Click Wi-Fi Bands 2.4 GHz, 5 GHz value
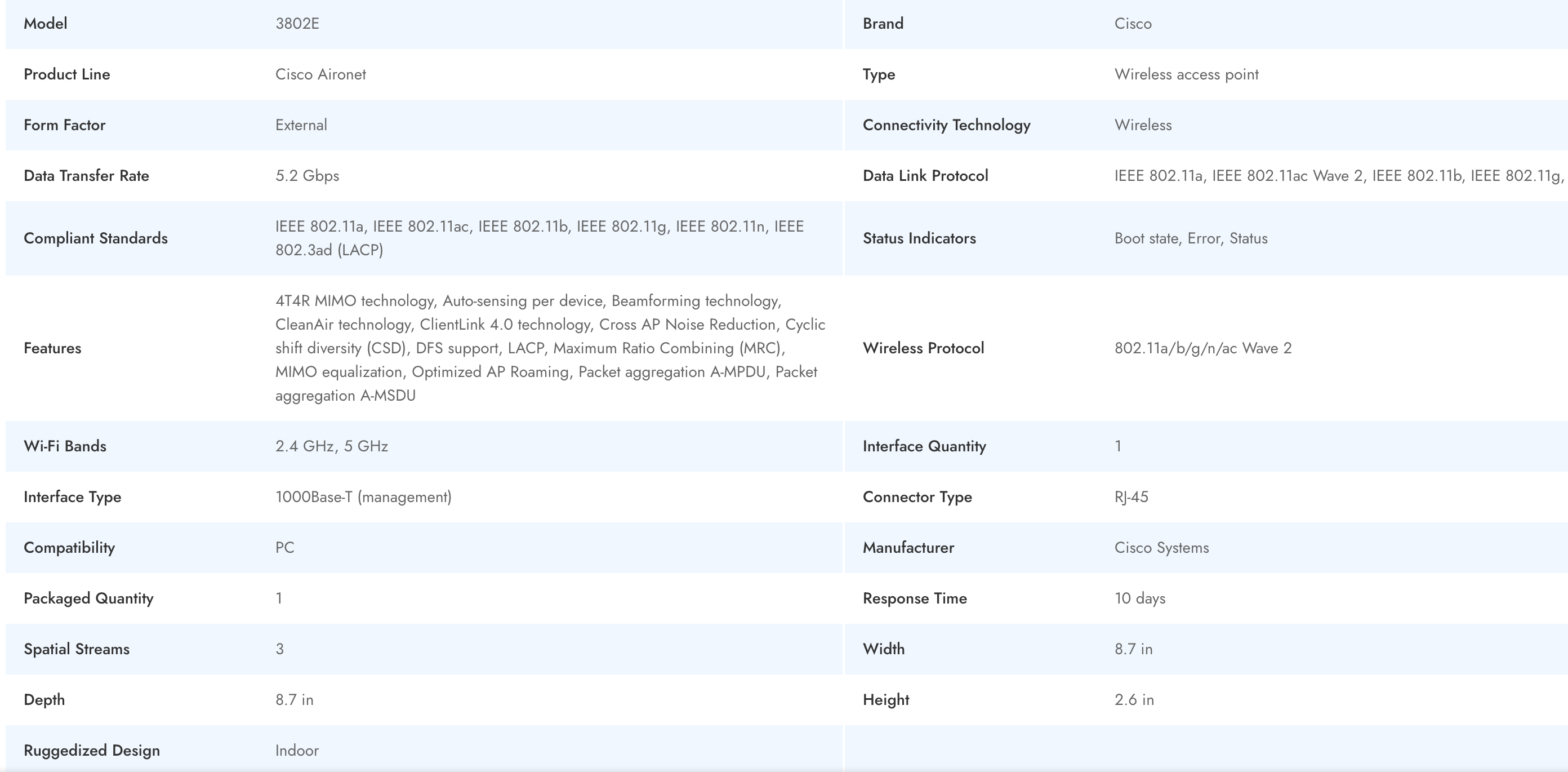This screenshot has height=772, width=1568. (331, 446)
